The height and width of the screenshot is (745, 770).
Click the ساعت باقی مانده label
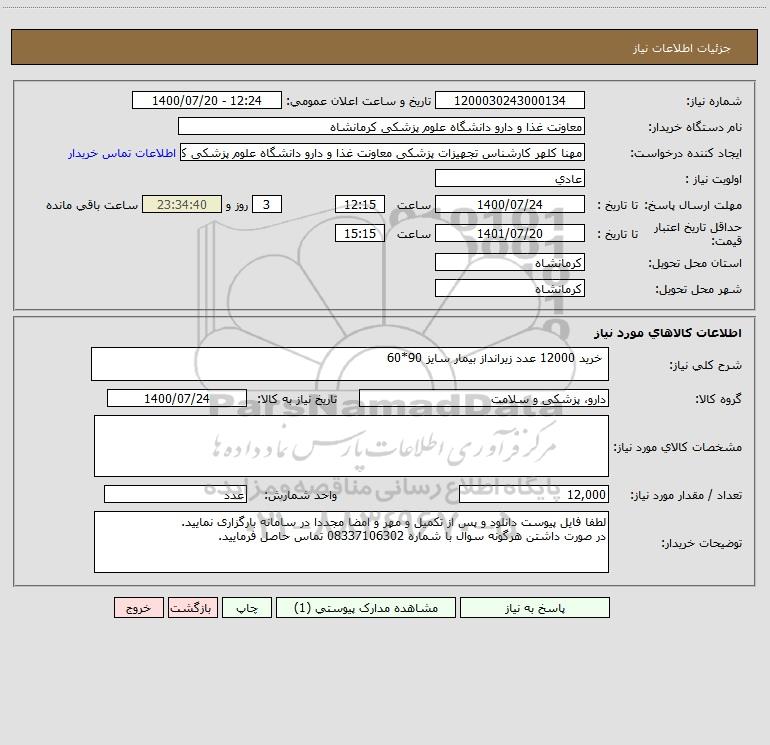(92, 205)
